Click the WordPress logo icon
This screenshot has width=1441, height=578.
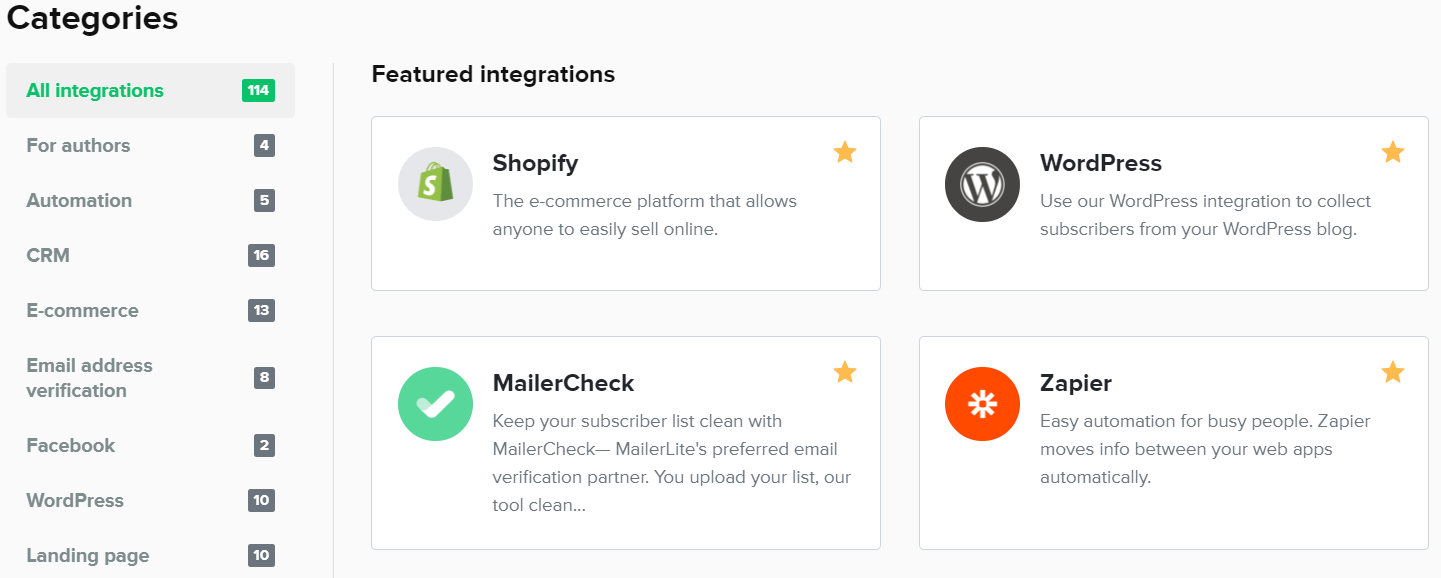point(982,184)
